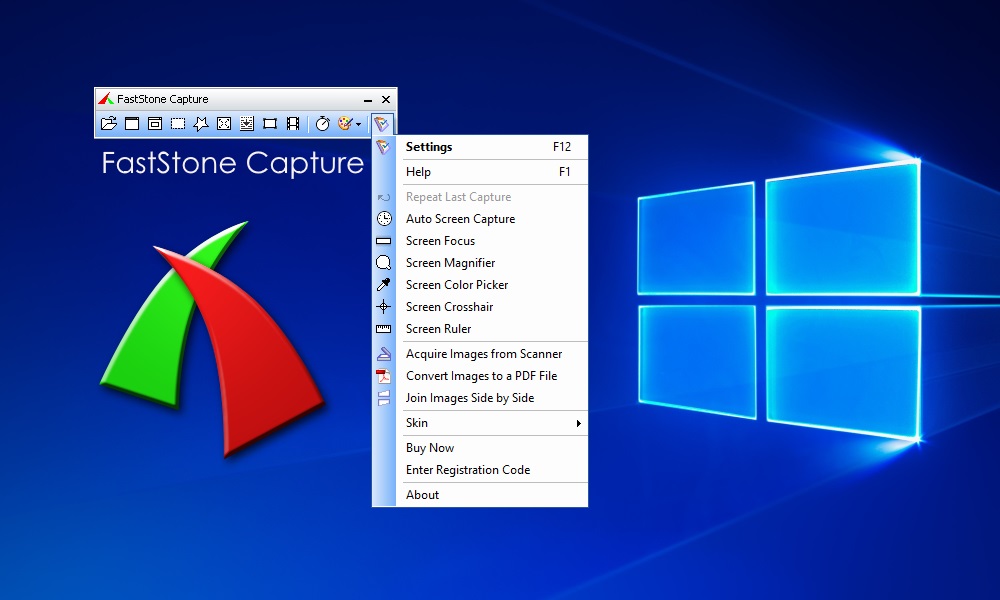
Task: Launch the Screen Recorder filmstrip tool
Action: click(x=293, y=123)
